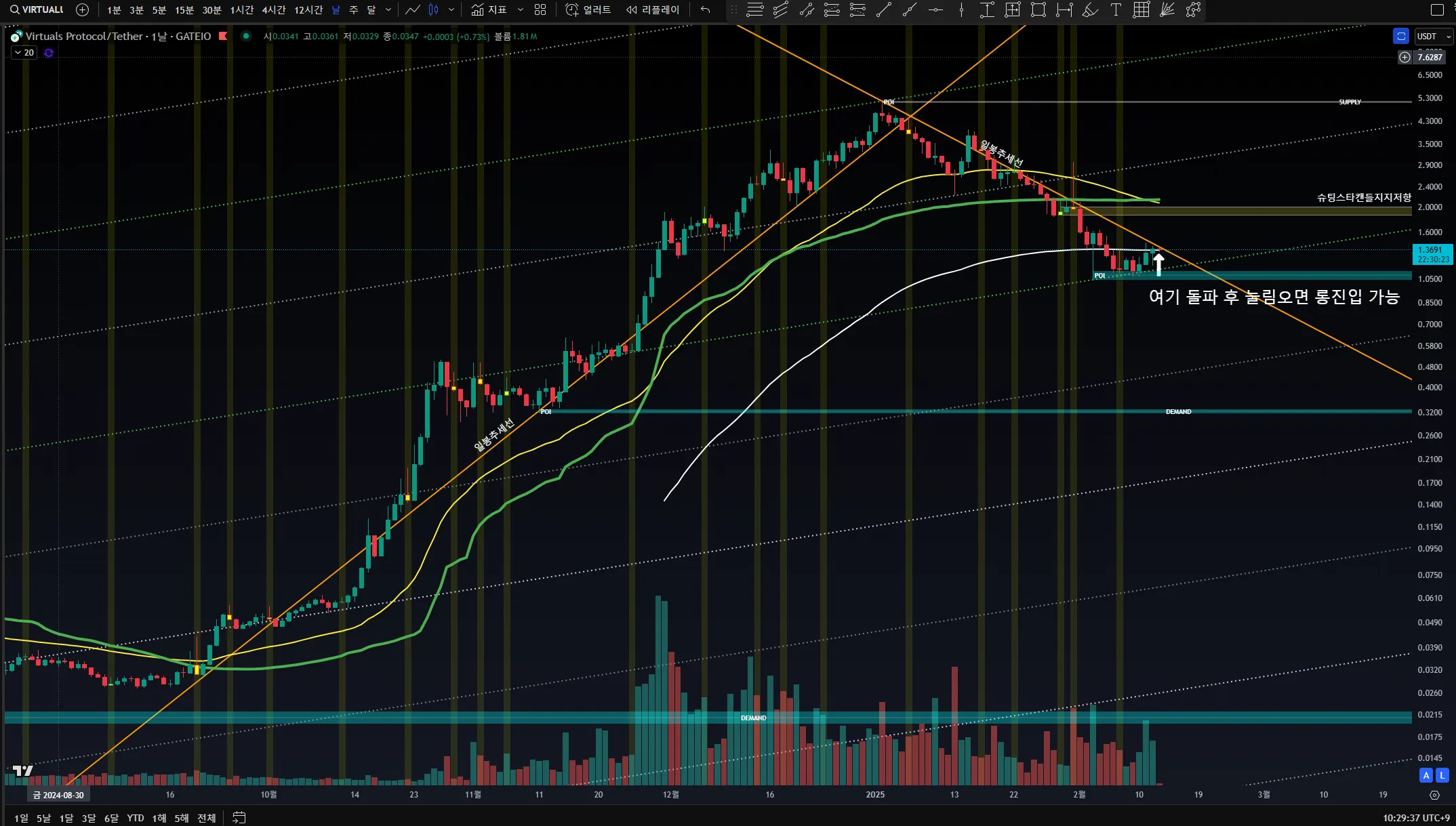The width and height of the screenshot is (1456, 826).
Task: Select the parallel channel drawing tool
Action: point(781,9)
